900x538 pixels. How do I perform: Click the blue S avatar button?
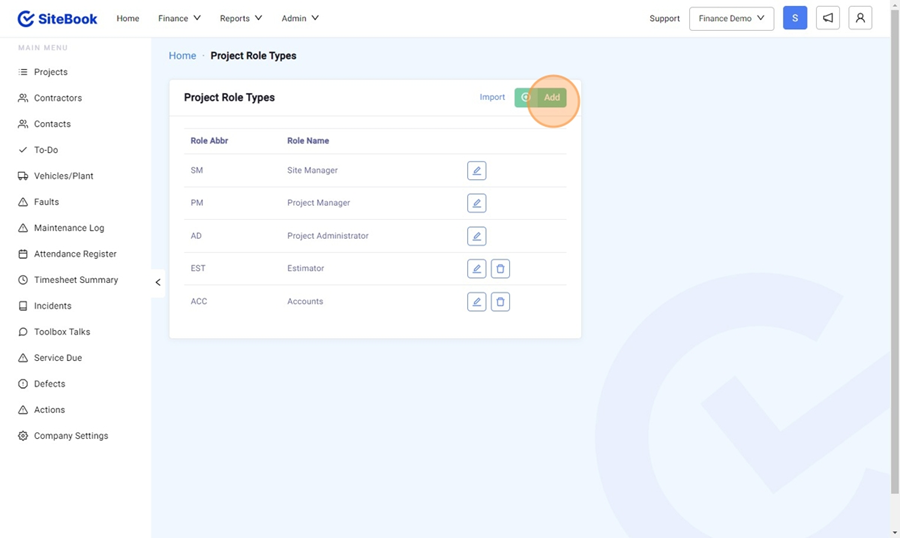tap(795, 18)
